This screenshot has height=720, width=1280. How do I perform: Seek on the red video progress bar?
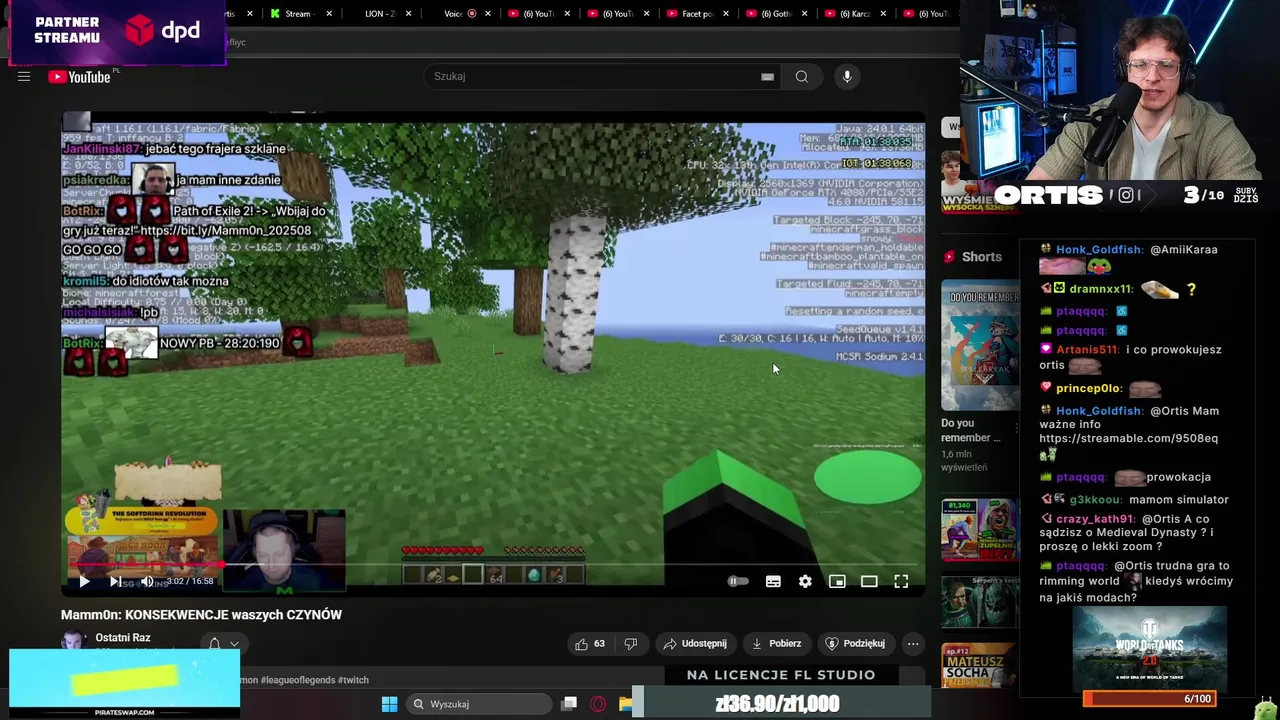(493, 565)
